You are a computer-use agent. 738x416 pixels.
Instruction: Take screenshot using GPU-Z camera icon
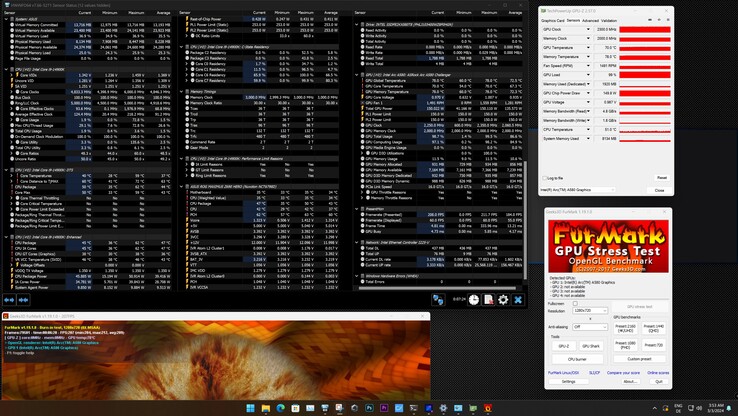650,20
